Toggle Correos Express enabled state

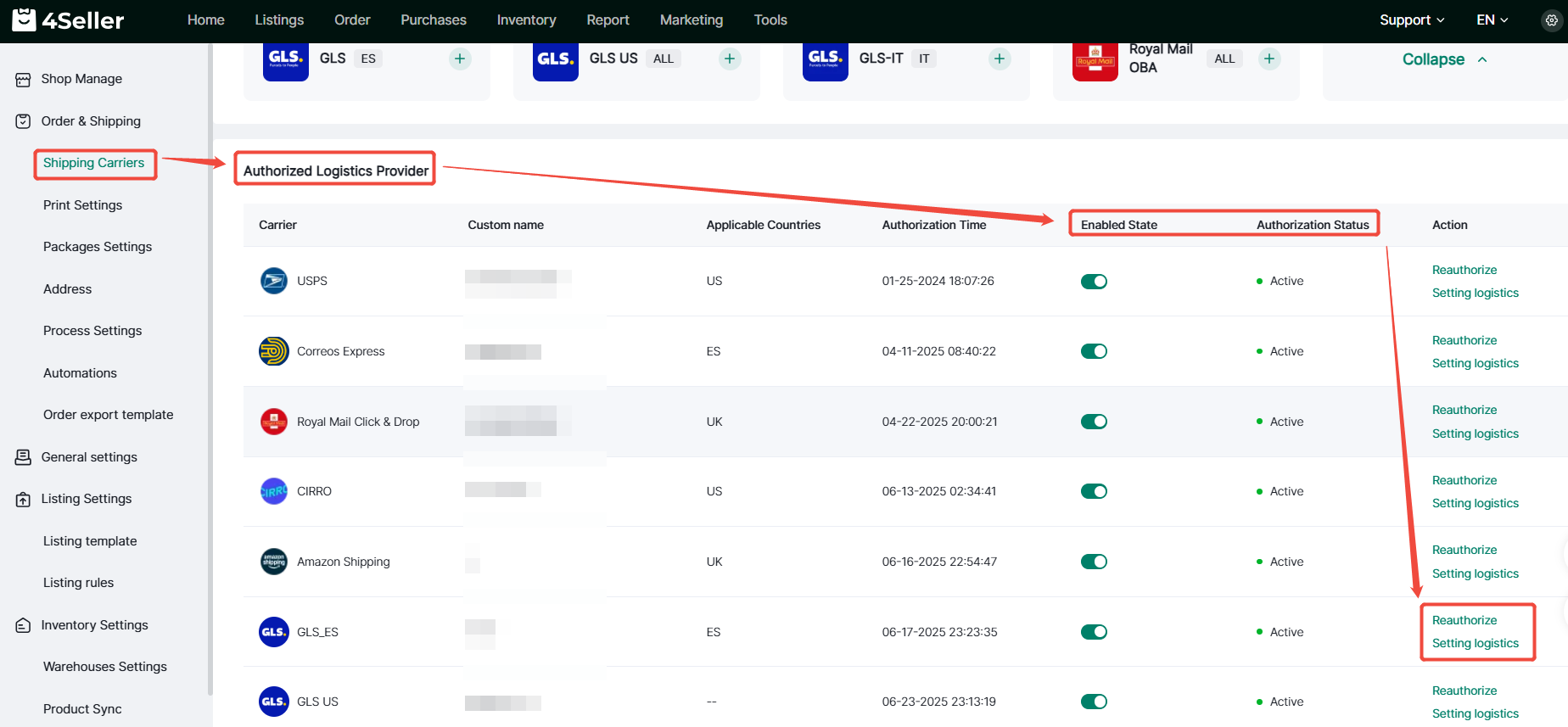[x=1094, y=351]
